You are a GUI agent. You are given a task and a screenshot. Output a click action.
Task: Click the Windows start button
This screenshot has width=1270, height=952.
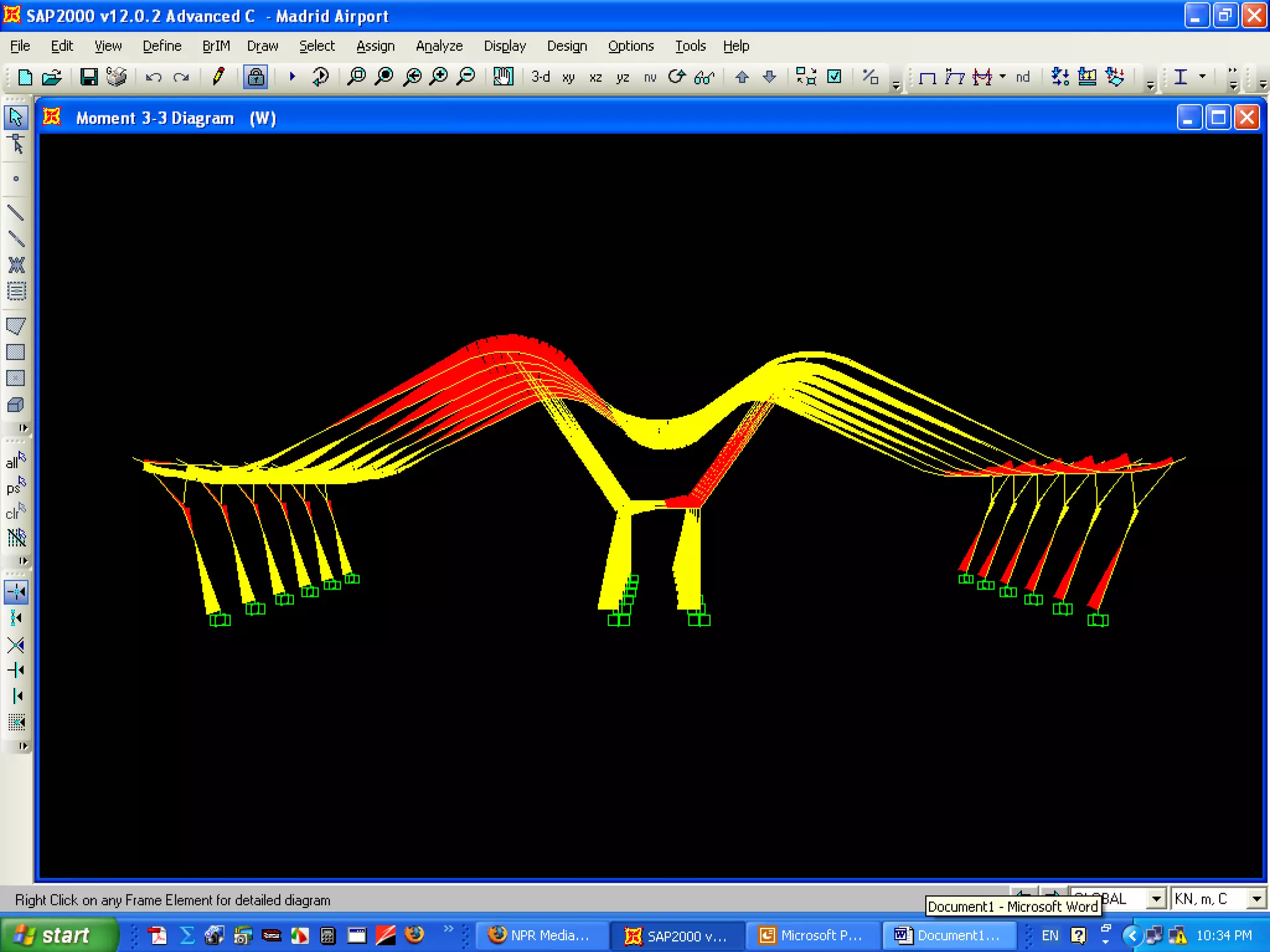coord(57,935)
